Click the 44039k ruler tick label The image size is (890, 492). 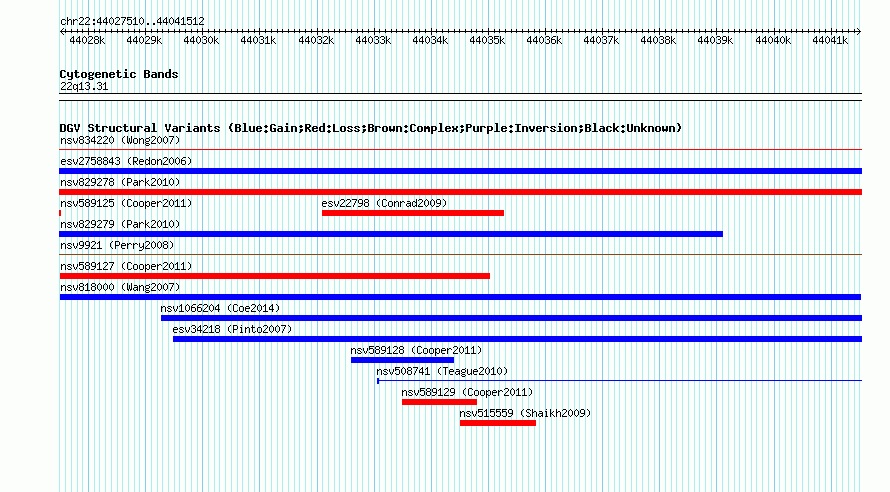click(715, 40)
